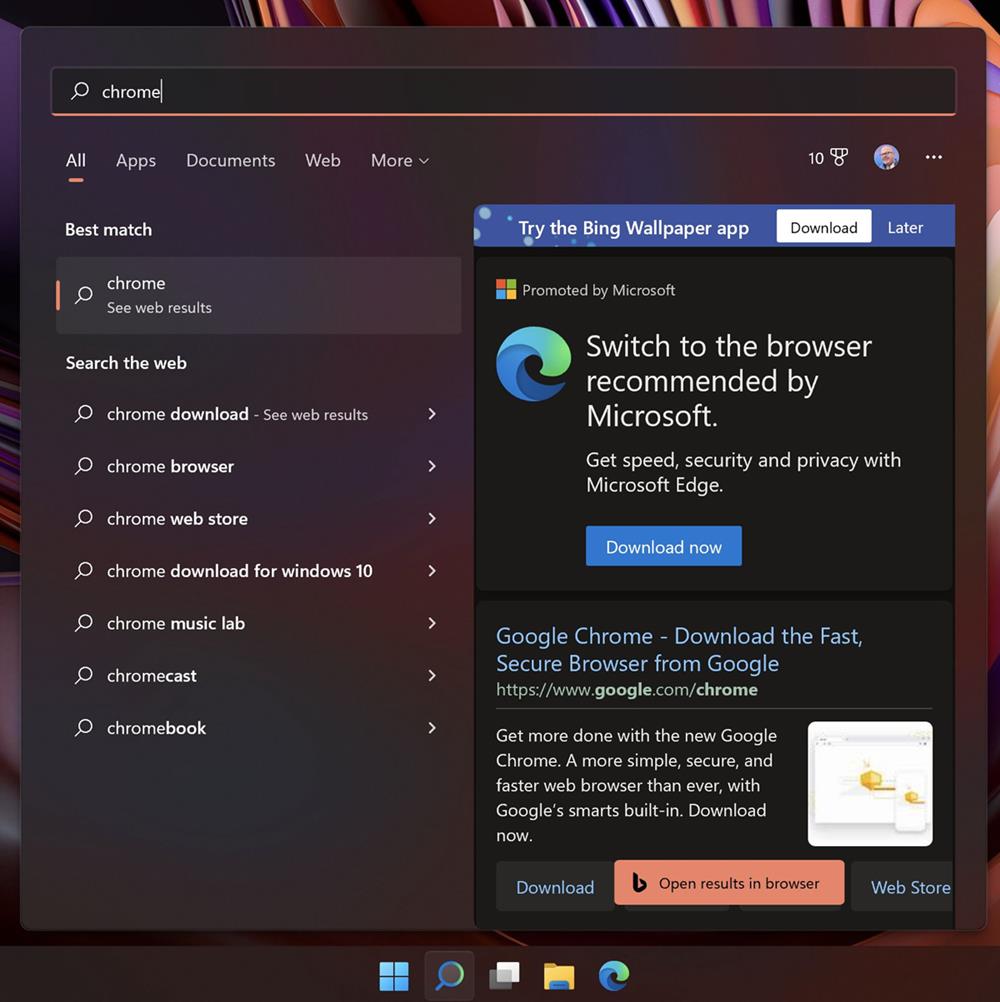Dismiss the Bing Wallpaper banner with Later
The image size is (1000, 1002).
904,227
